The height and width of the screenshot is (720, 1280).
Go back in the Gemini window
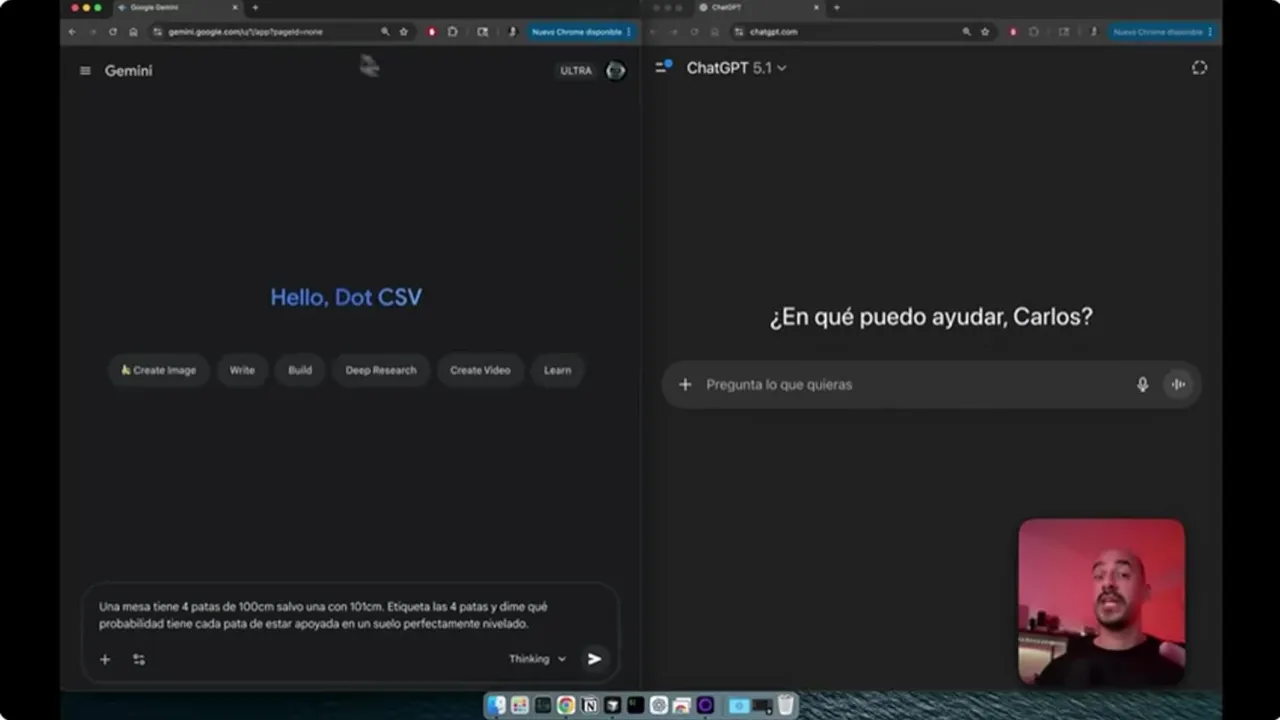[x=72, y=32]
